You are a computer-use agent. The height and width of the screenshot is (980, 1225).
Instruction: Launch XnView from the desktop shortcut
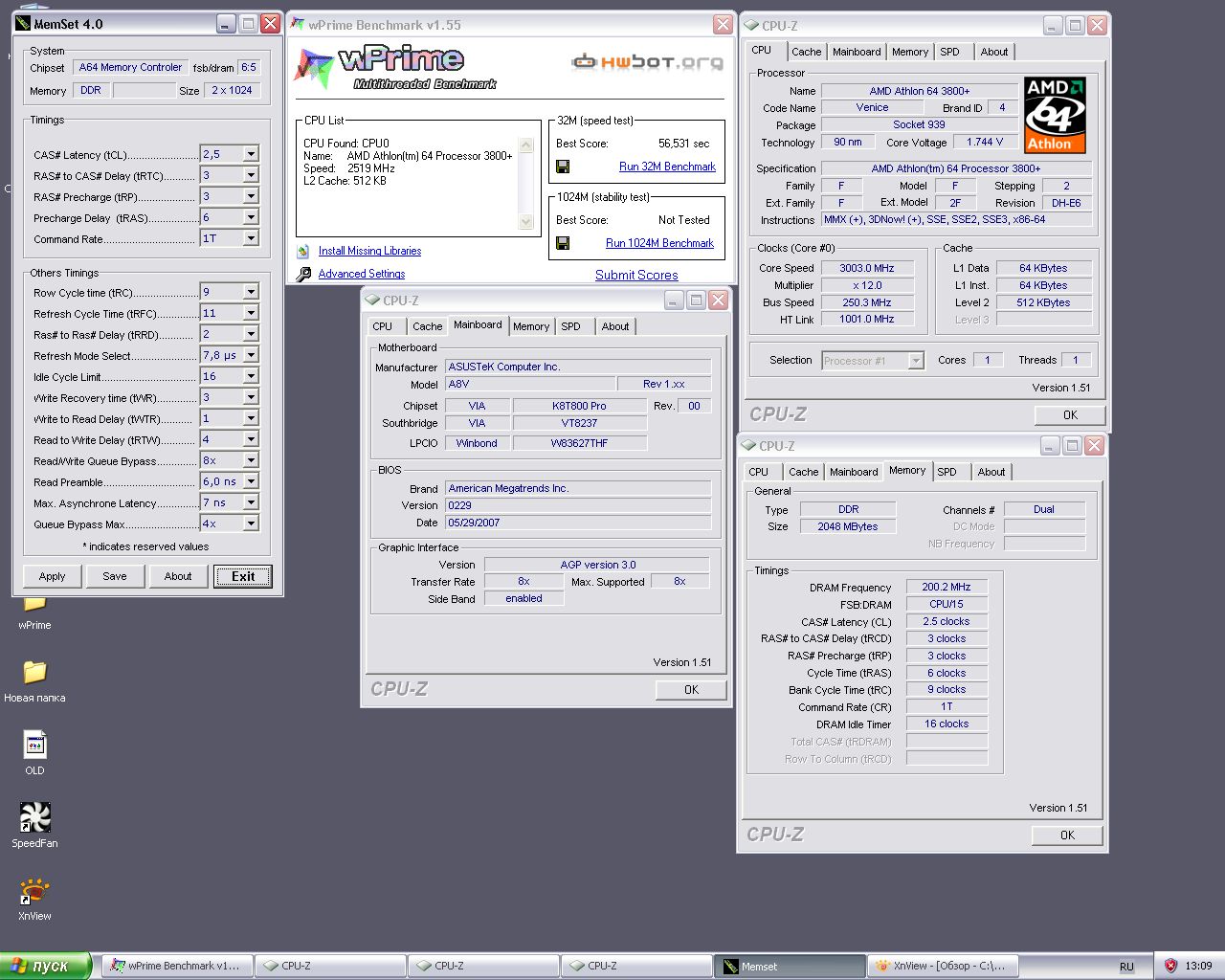(x=34, y=899)
